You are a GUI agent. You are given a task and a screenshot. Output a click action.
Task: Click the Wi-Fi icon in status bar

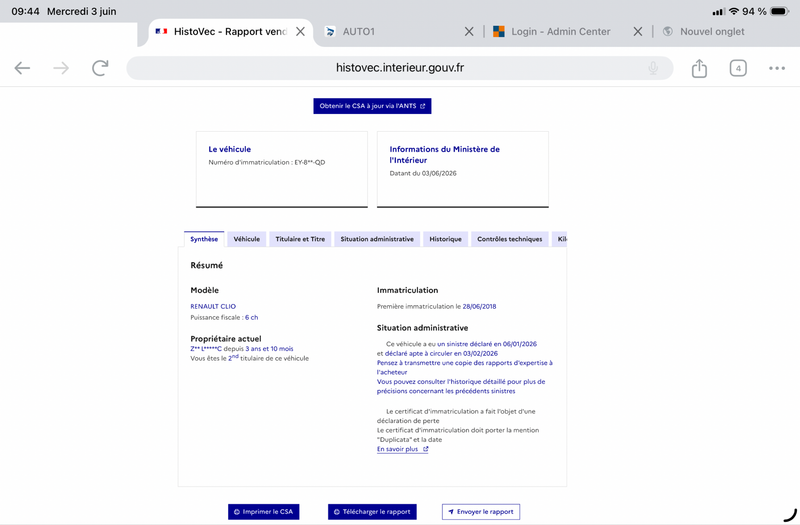(734, 11)
